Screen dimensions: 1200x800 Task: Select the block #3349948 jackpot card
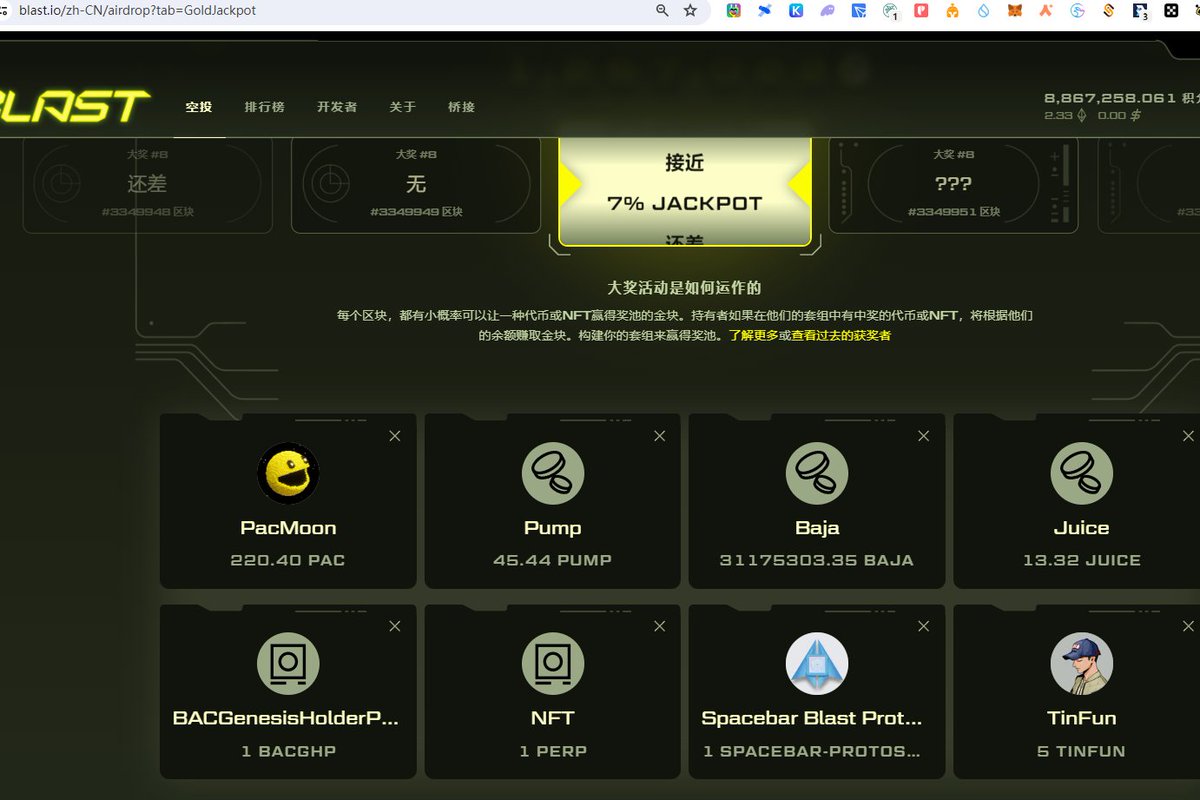click(147, 185)
